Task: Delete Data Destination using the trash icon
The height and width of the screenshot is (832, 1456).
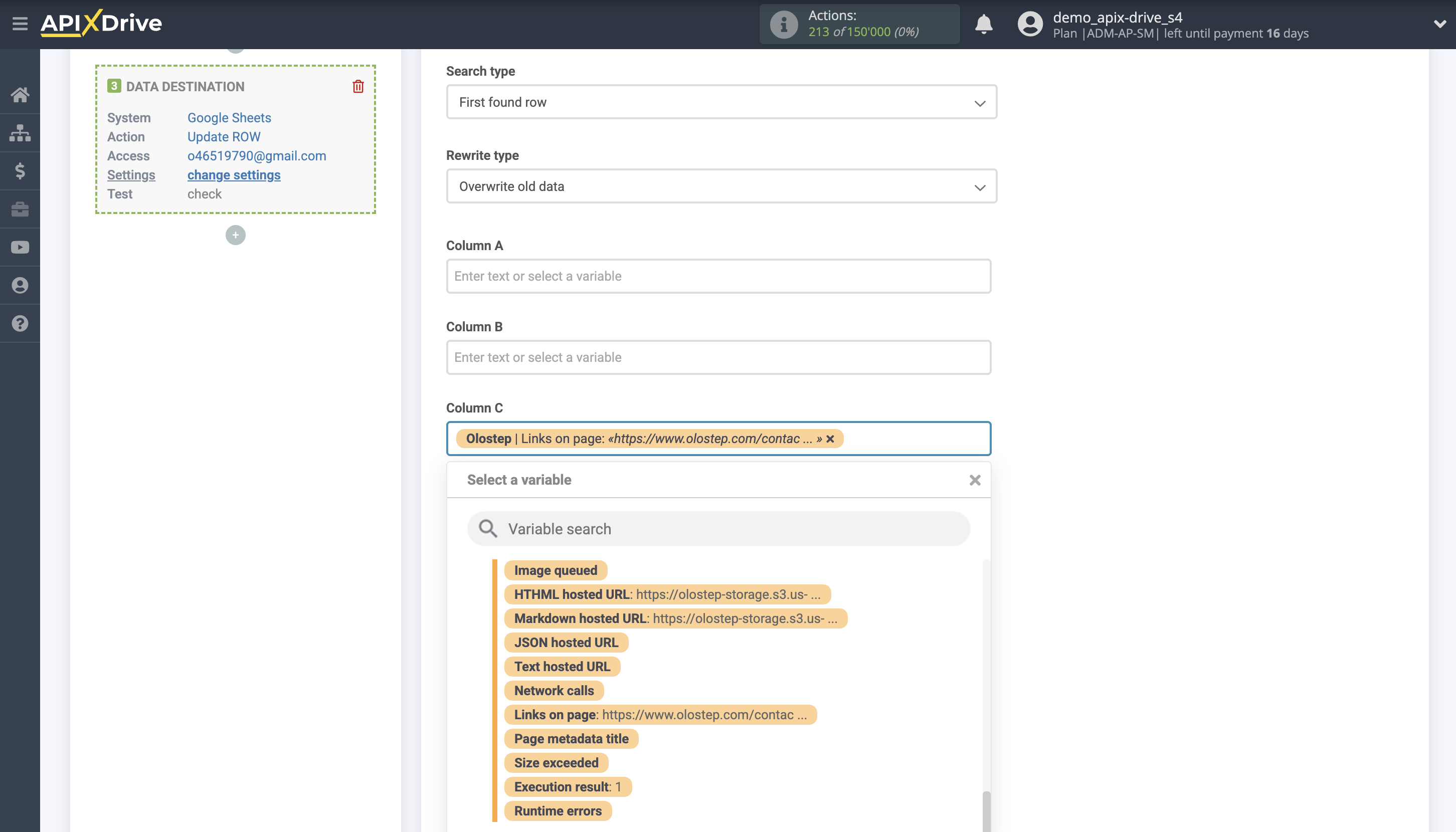Action: [x=358, y=87]
